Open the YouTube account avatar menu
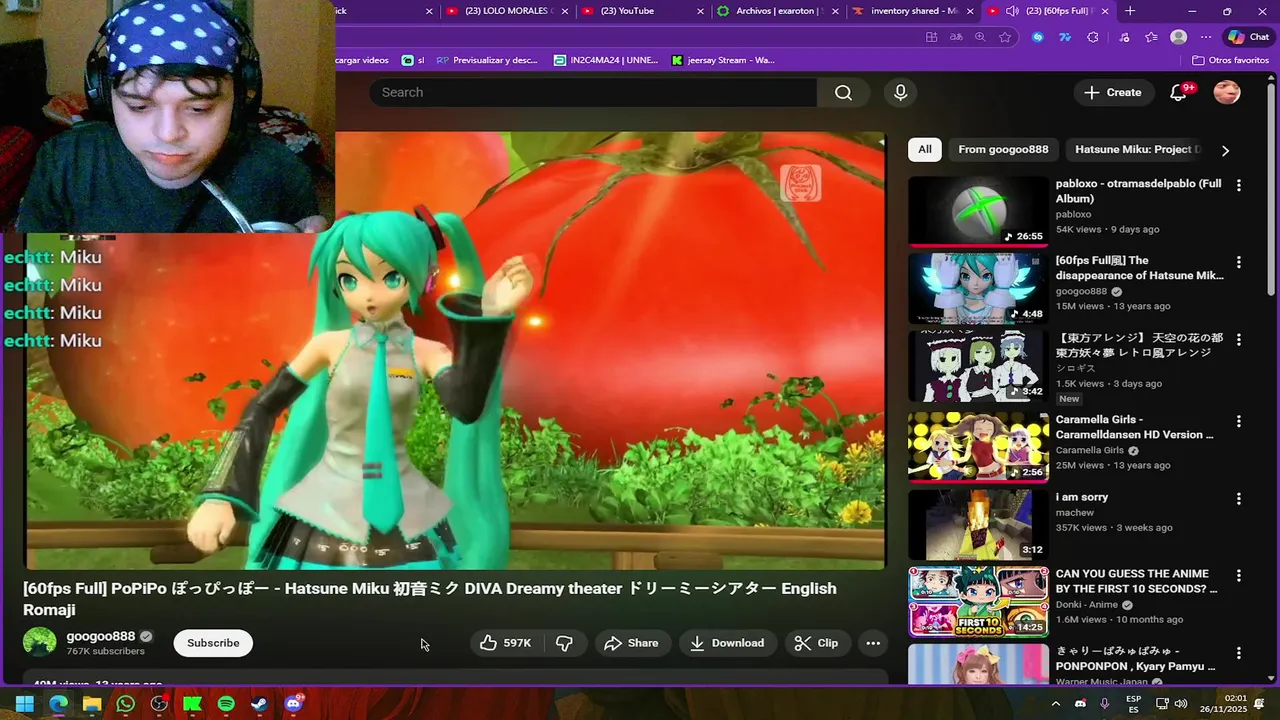 (x=1227, y=92)
